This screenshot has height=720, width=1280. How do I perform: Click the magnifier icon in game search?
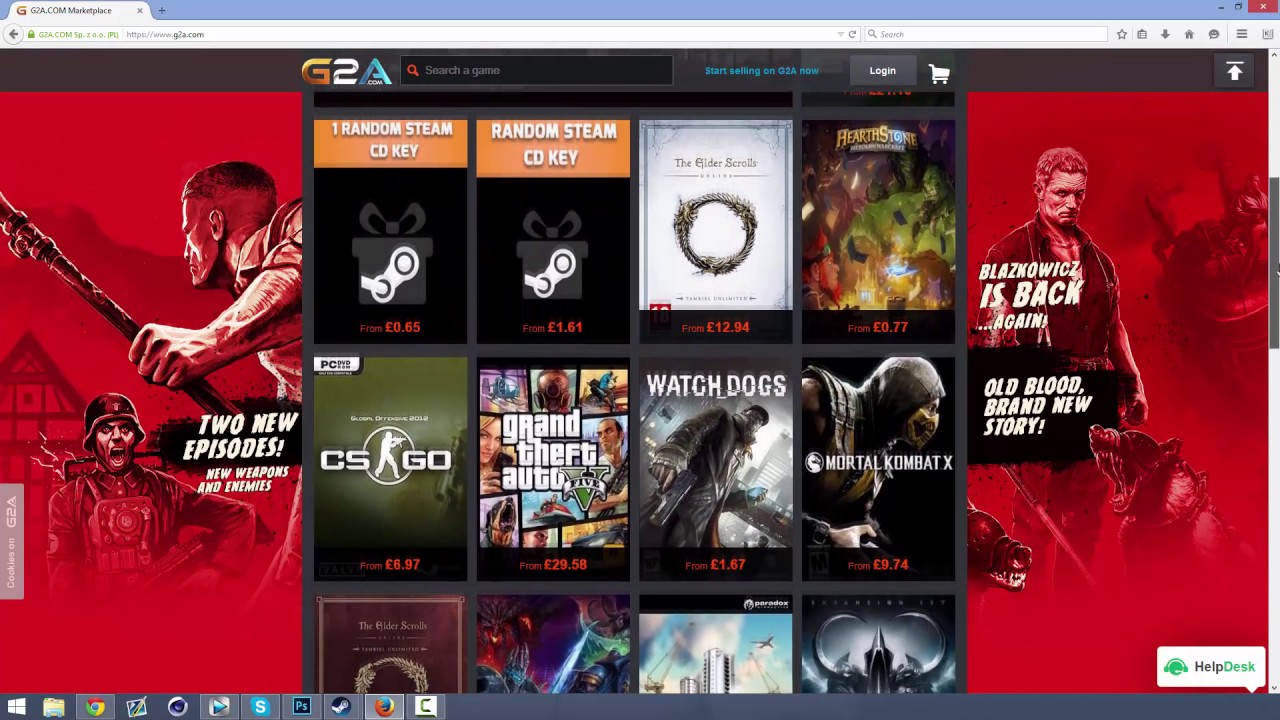coord(412,70)
